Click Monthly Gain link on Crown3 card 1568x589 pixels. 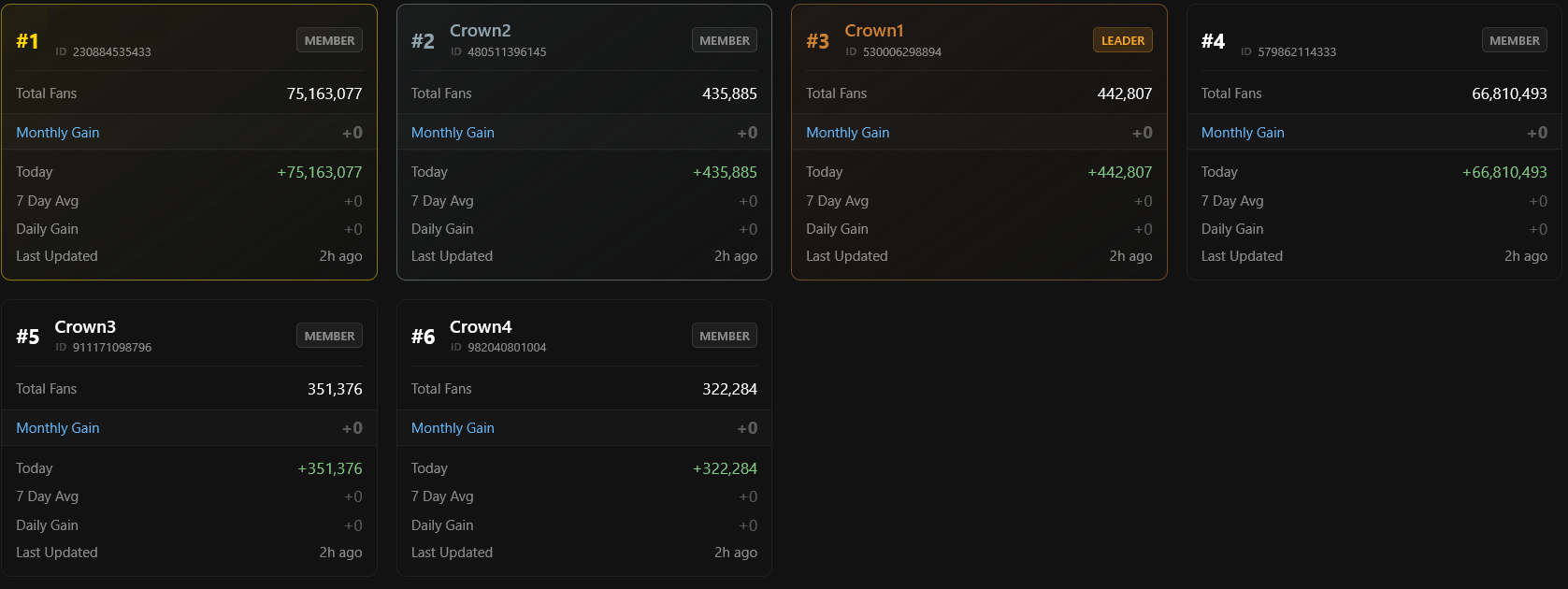(x=58, y=428)
